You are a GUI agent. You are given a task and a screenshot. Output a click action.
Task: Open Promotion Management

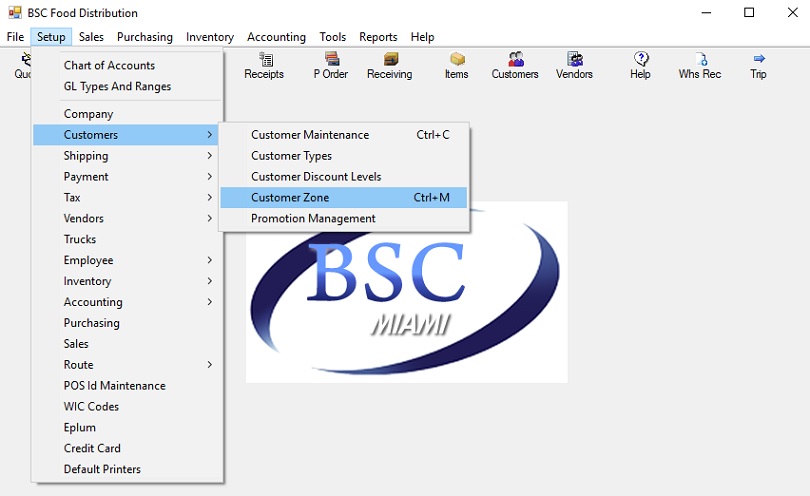pos(344,219)
